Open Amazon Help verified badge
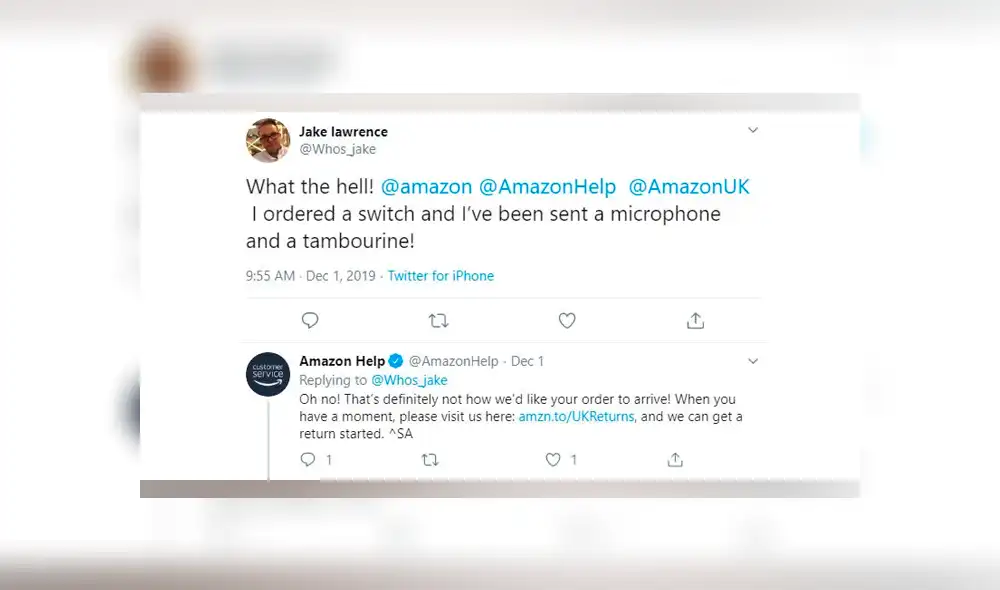This screenshot has width=1000, height=590. 395,361
